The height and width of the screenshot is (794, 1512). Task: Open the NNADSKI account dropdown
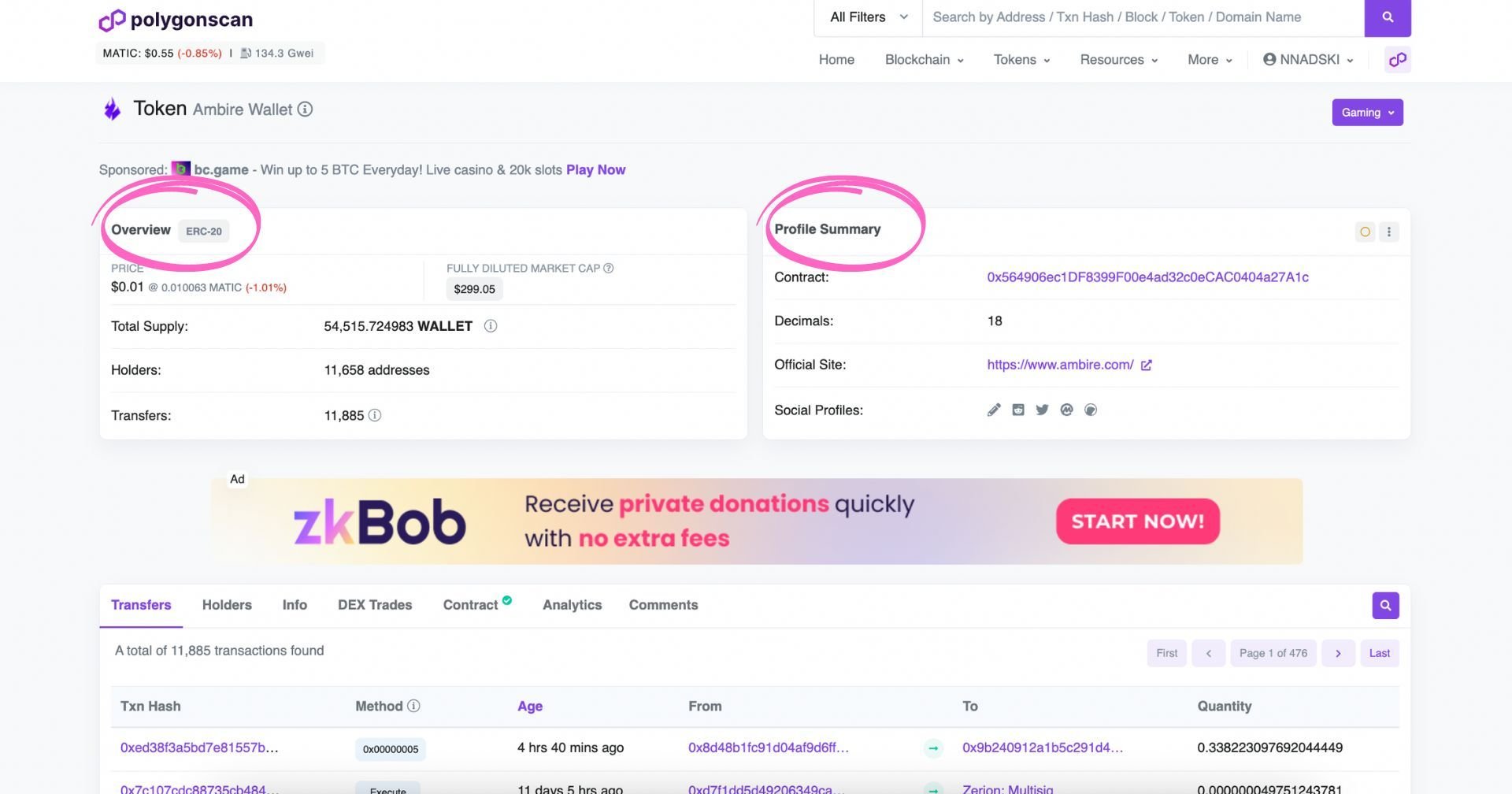tap(1308, 60)
